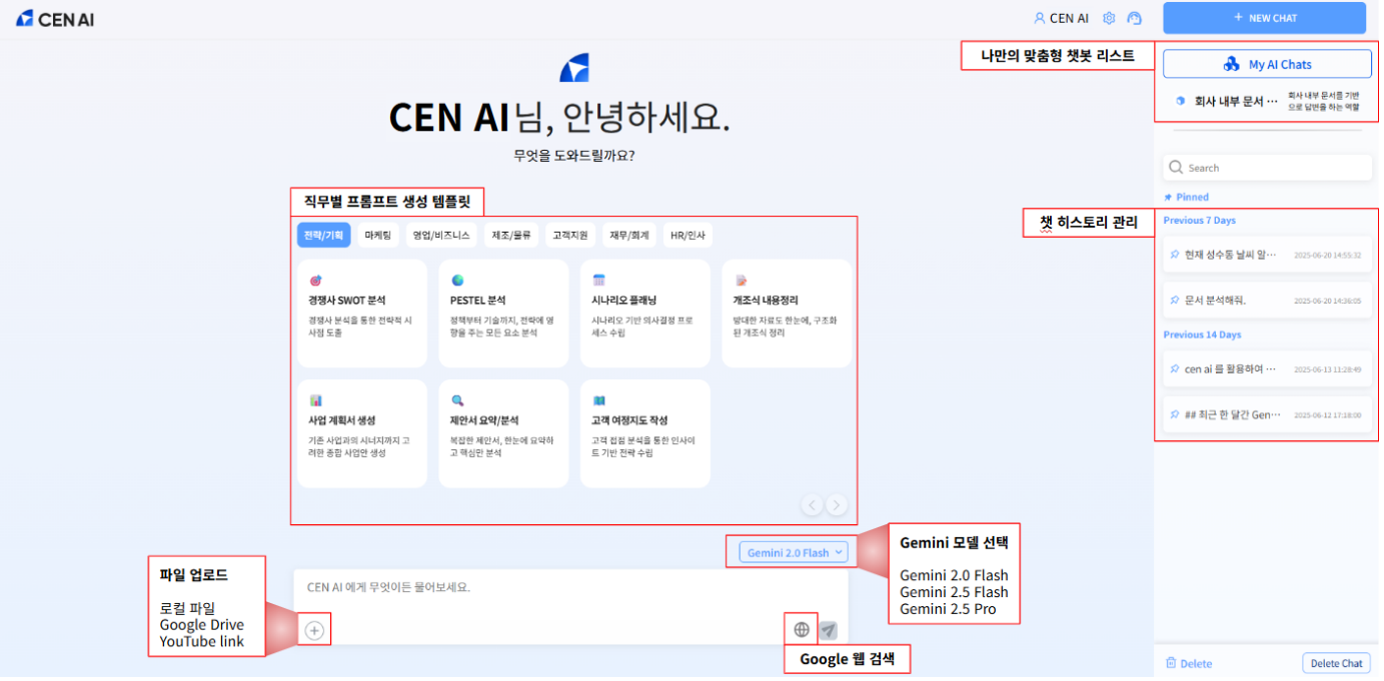Click the 경쟁사 SWOT 분석 card icon

tap(315, 280)
